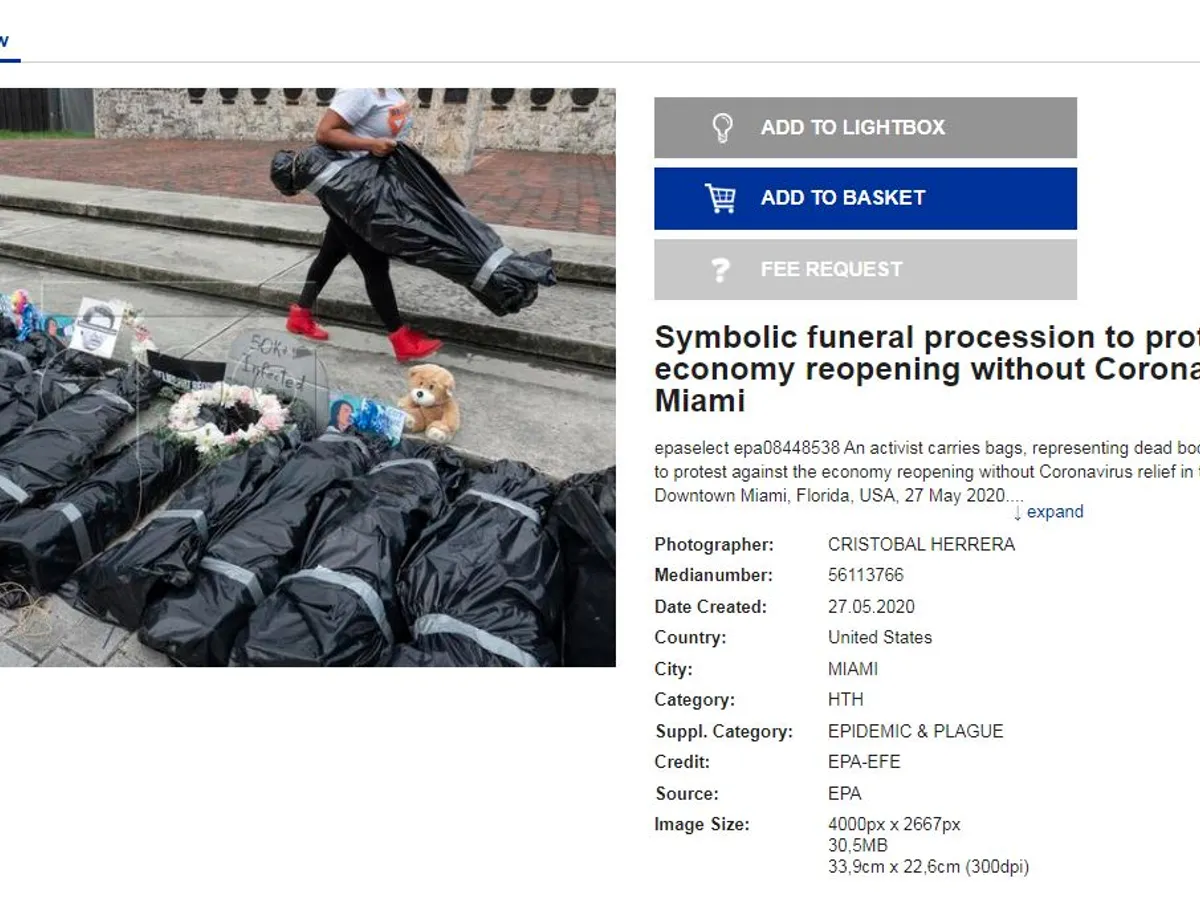The width and height of the screenshot is (1200, 900).
Task: Open the protest photo preview image
Action: tap(307, 377)
